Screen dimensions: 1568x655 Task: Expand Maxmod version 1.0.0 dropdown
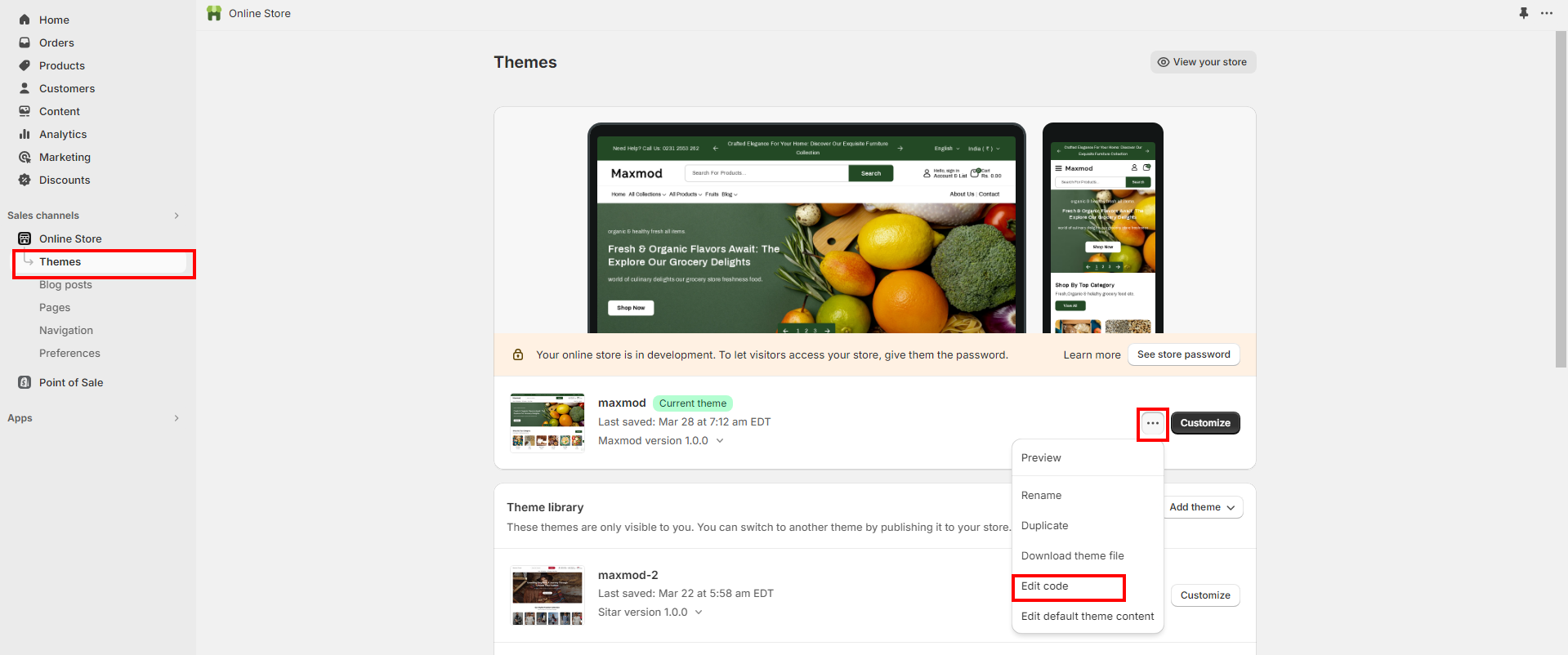point(720,441)
